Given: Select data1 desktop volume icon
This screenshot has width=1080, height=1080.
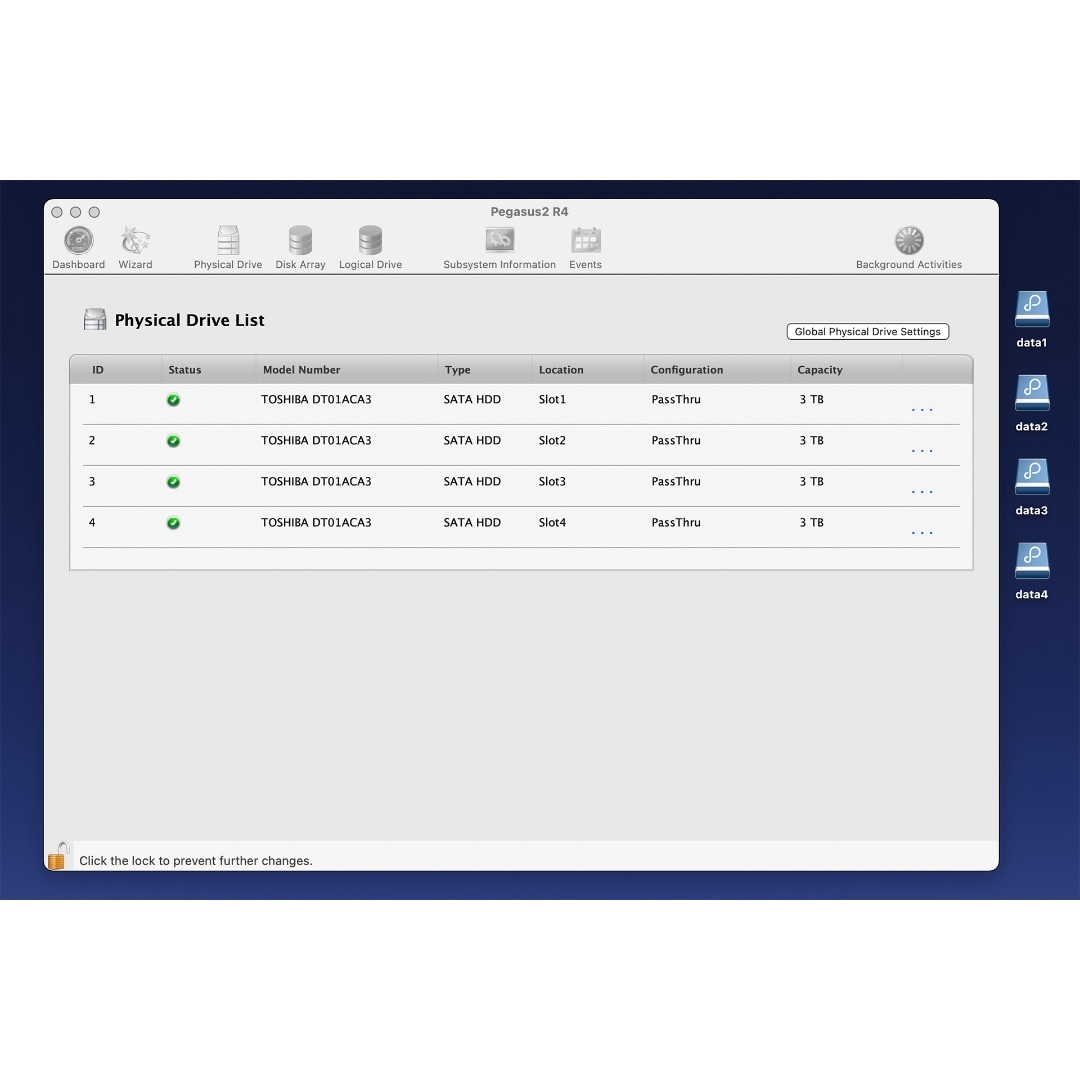Looking at the screenshot, I should (x=1032, y=309).
